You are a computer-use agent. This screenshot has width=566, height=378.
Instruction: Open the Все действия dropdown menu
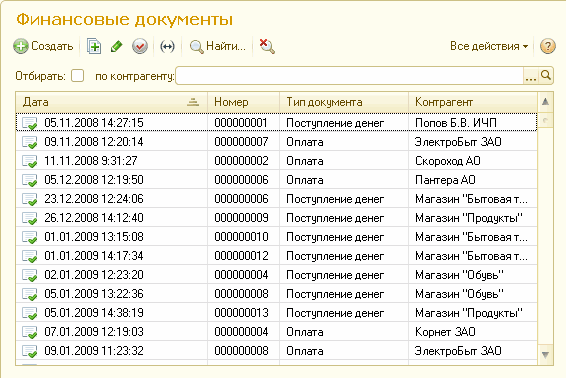pyautogui.click(x=489, y=47)
